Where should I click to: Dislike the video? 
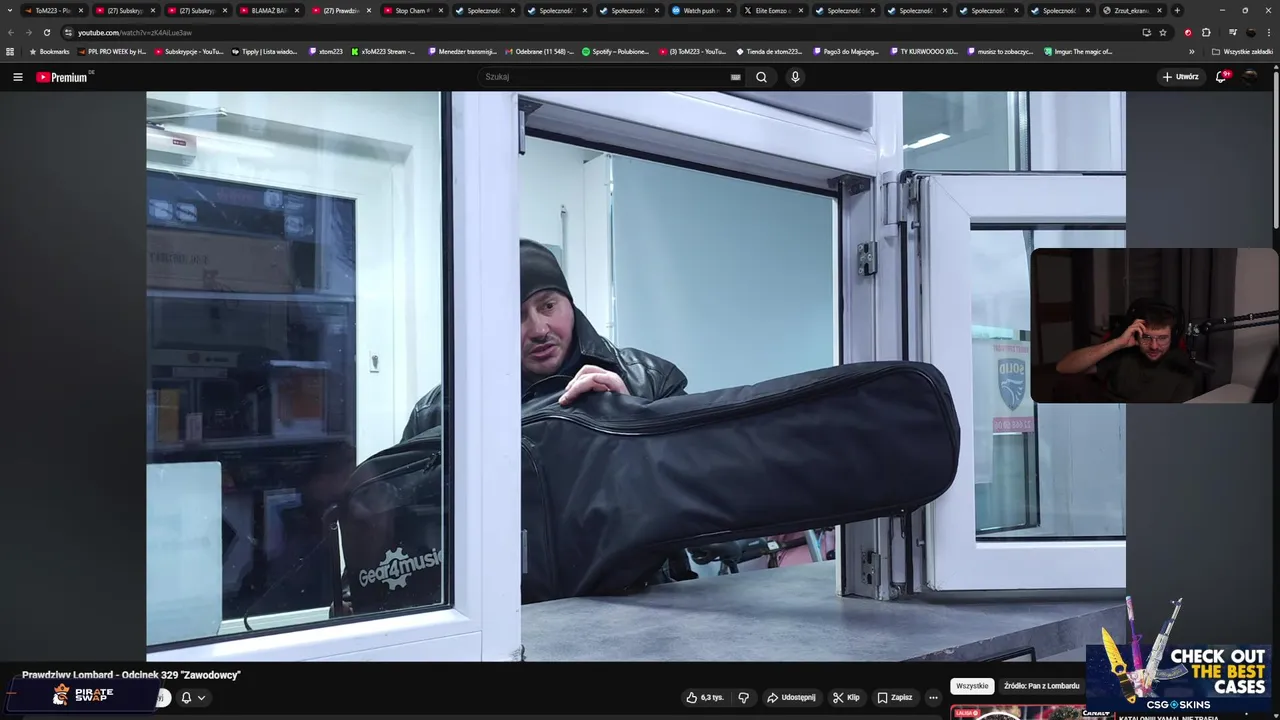pos(743,697)
